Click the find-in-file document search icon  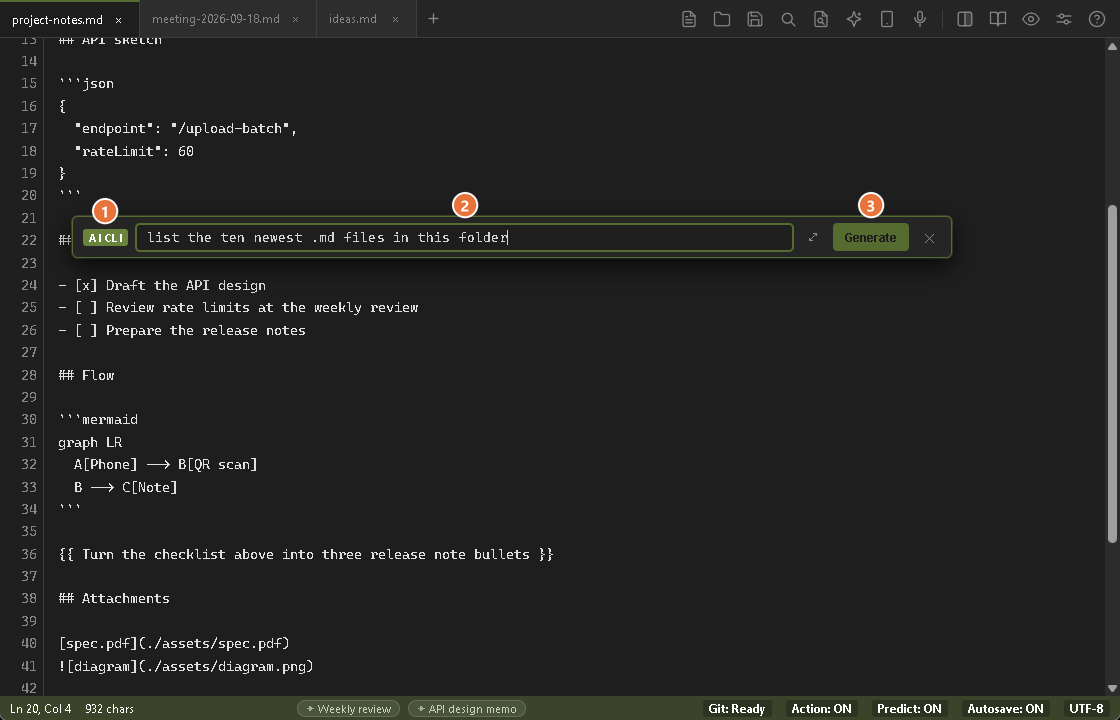point(821,19)
